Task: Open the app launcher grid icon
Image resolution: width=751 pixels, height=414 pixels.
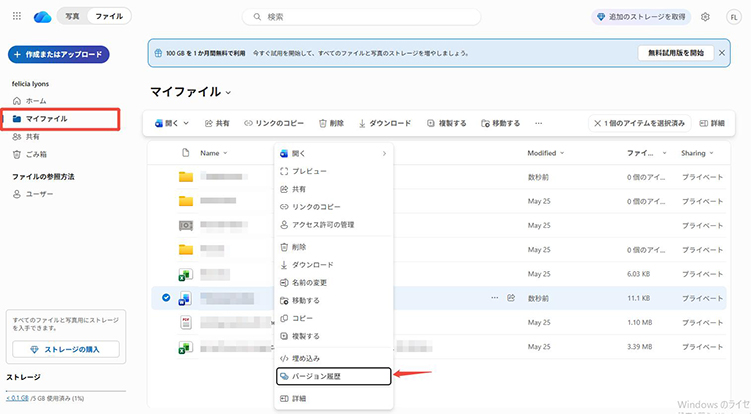Action: (x=17, y=16)
